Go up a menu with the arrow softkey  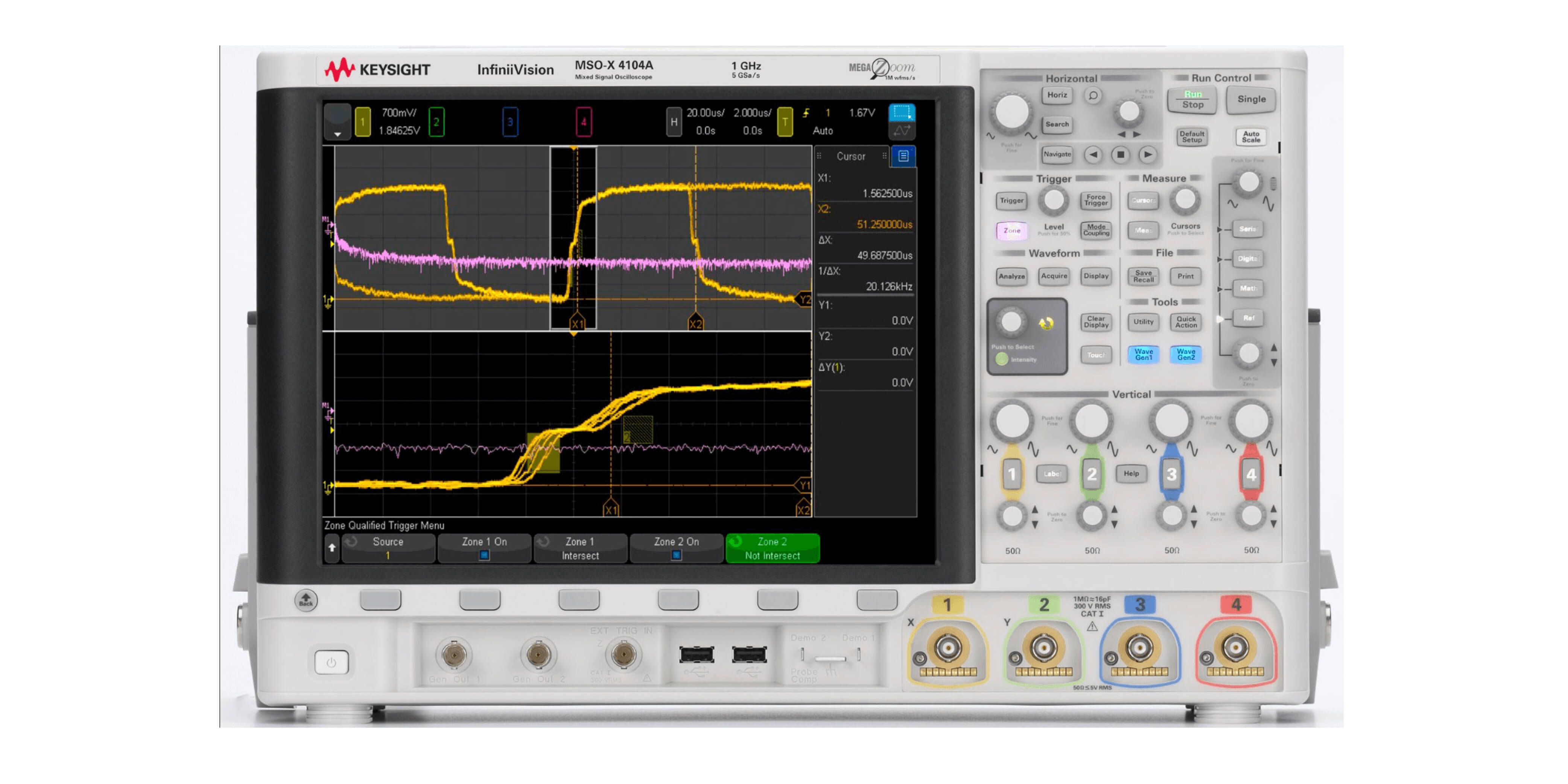coord(332,548)
